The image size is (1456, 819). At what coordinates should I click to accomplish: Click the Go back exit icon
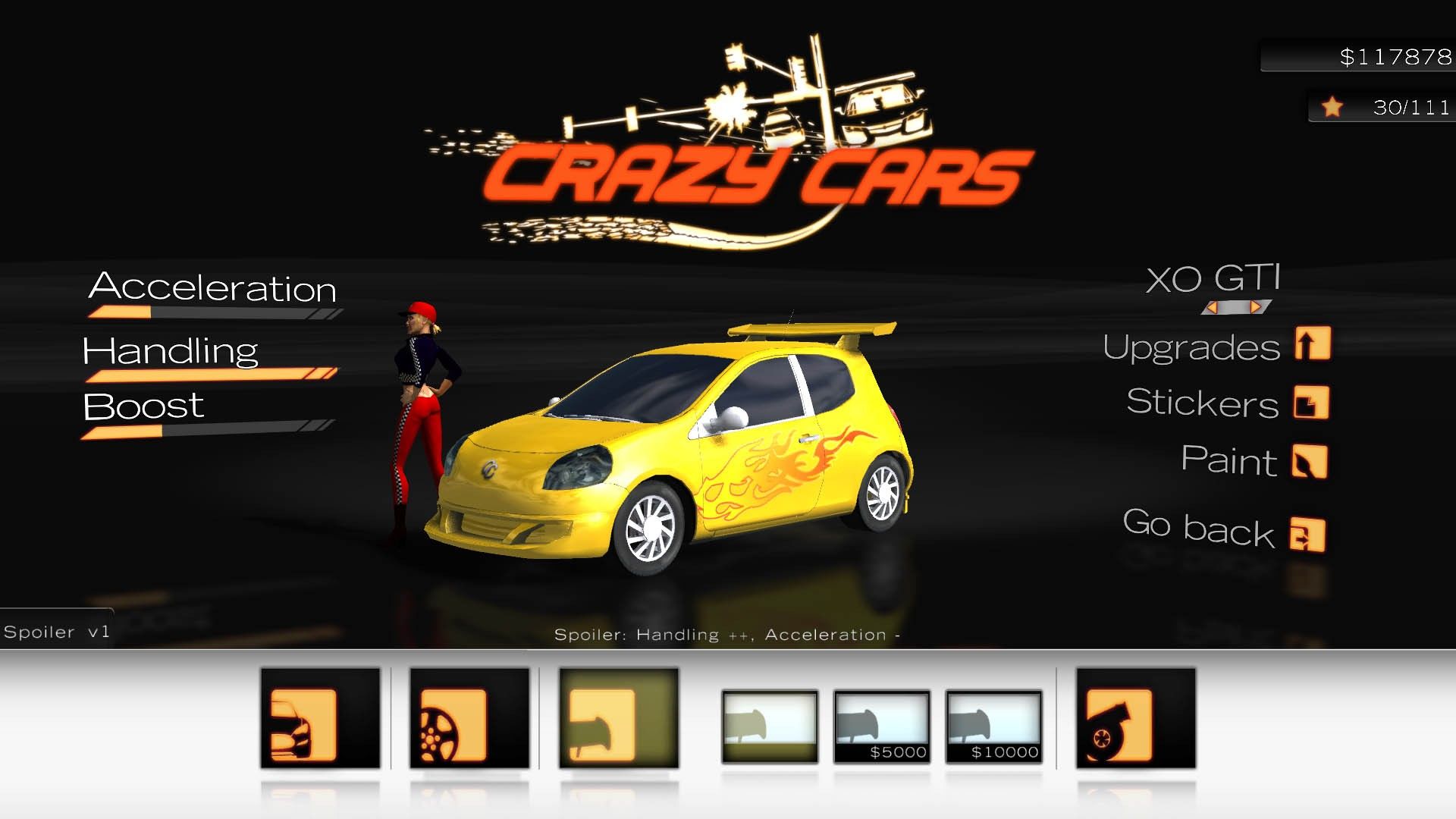(1307, 535)
